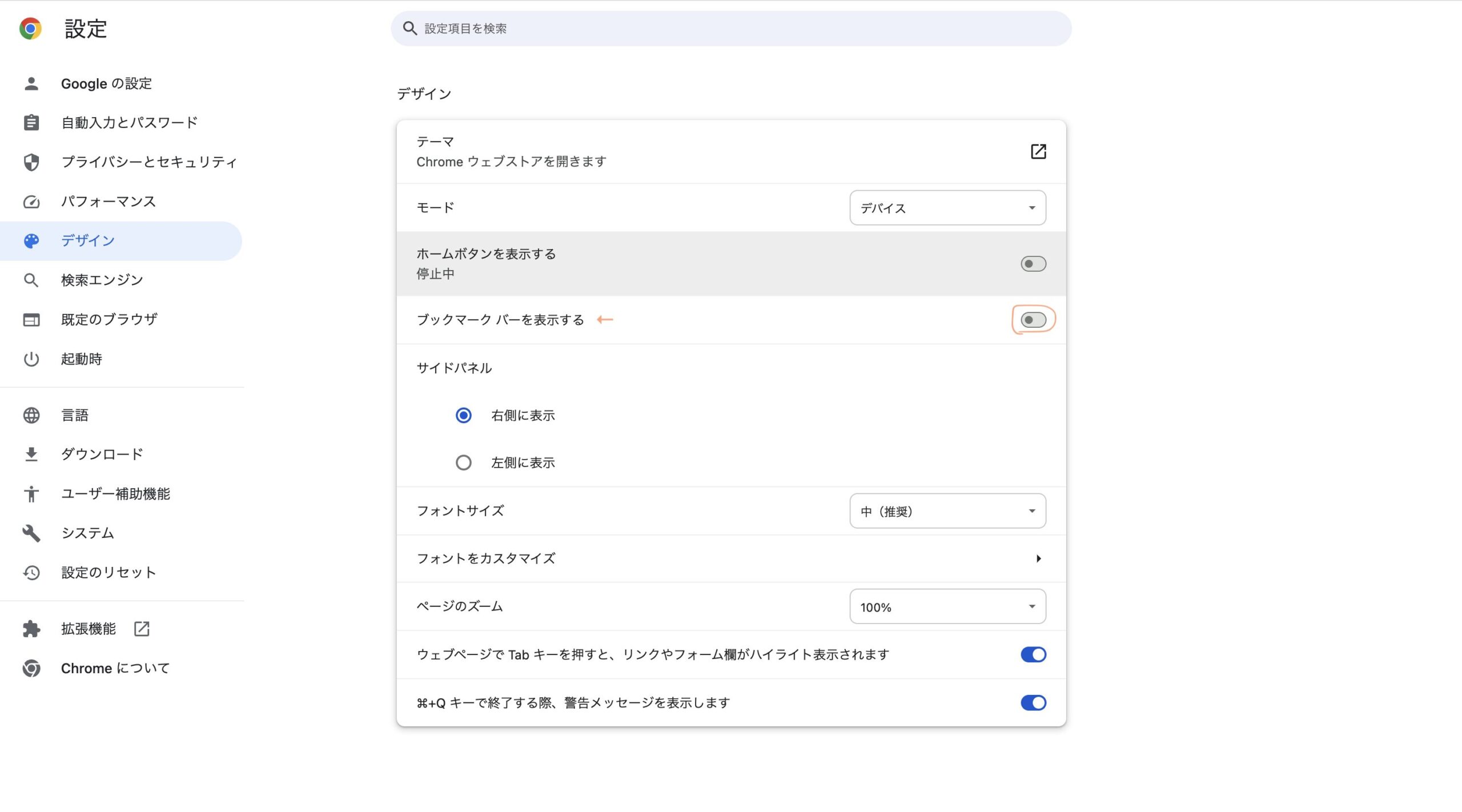Click the history clock icon for 設定のリセット
Screen dimensions: 1462x812
click(31, 573)
